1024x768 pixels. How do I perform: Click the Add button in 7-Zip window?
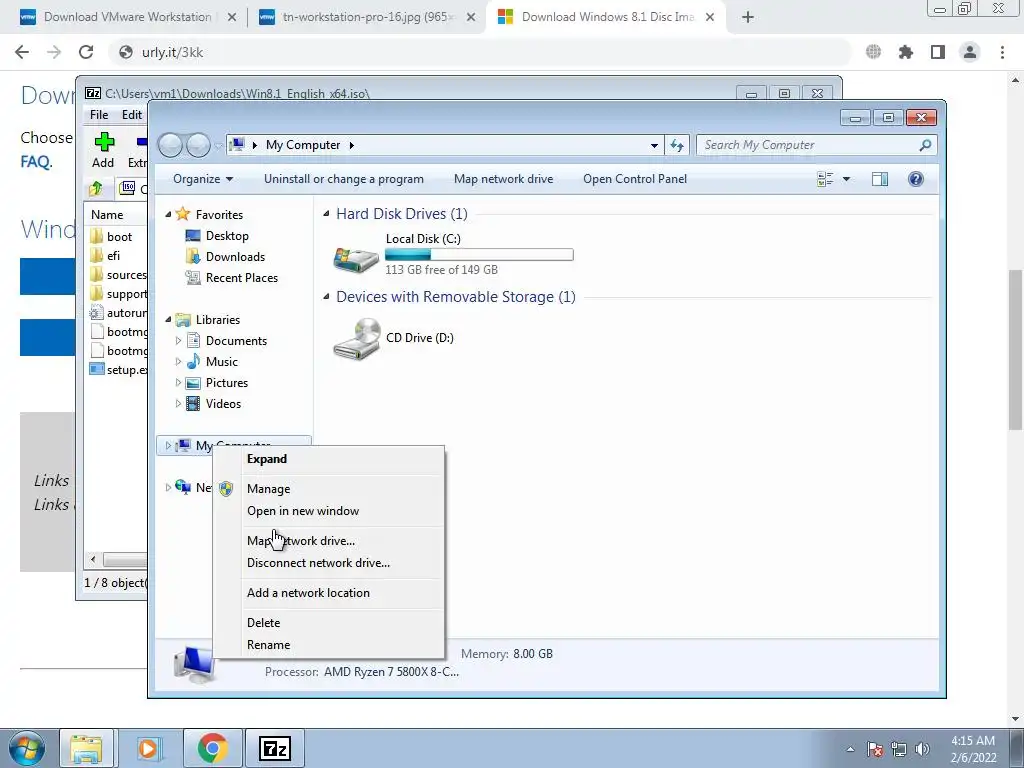tap(103, 150)
